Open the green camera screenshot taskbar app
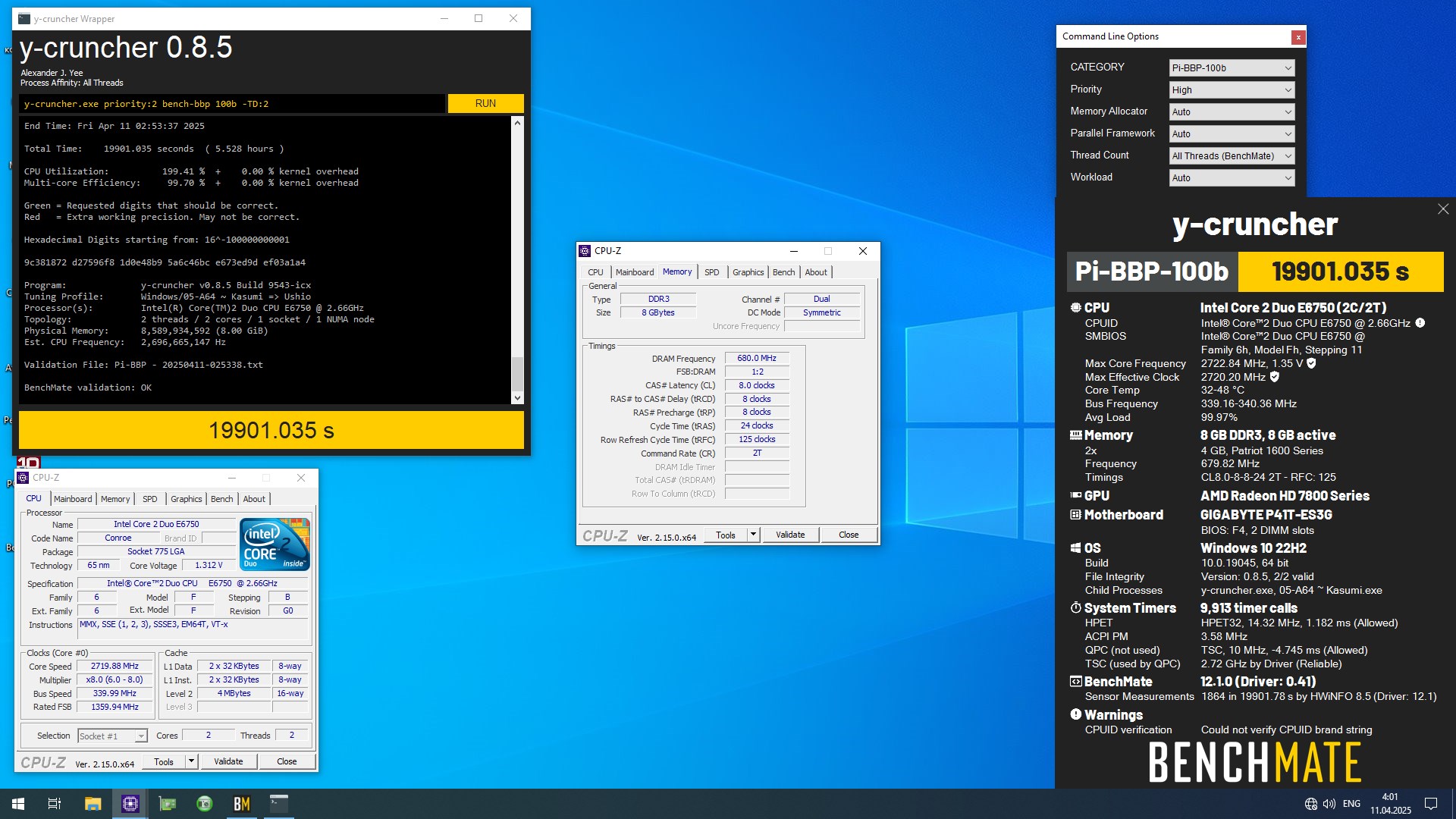Screen dimensions: 1456x819 point(205,804)
